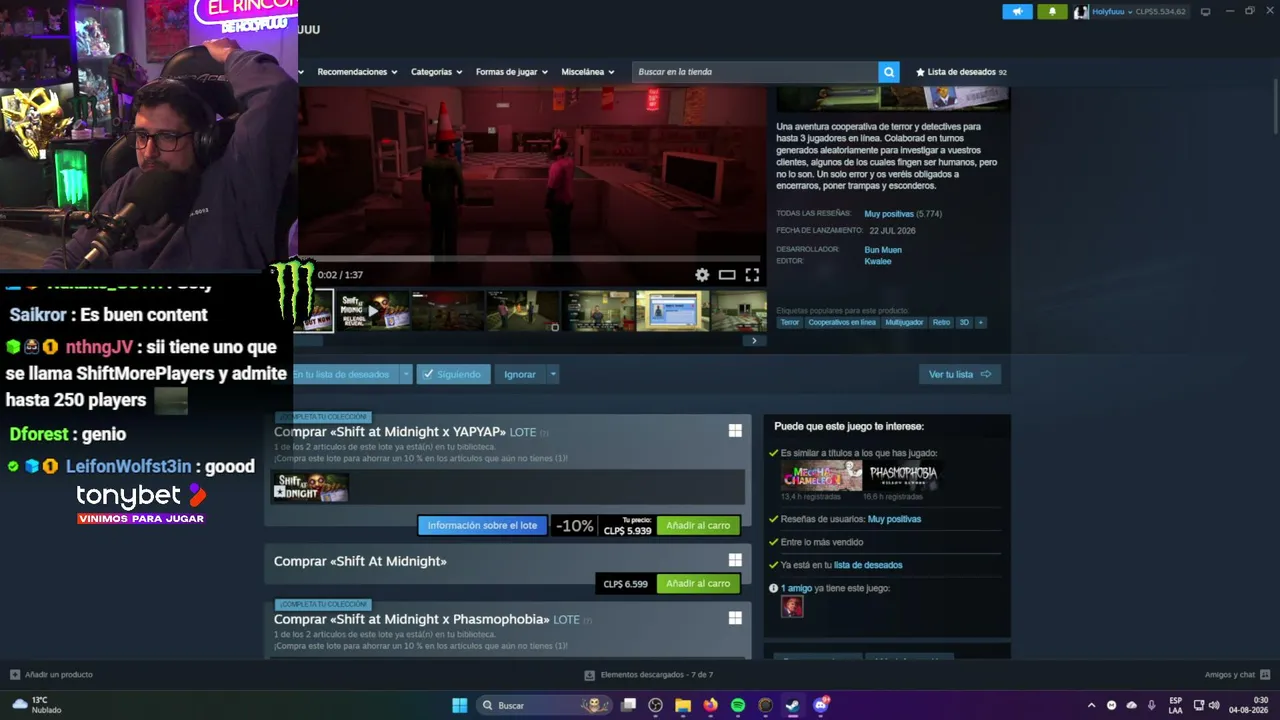
Task: Show hidden system tray icons
Action: (x=1091, y=705)
